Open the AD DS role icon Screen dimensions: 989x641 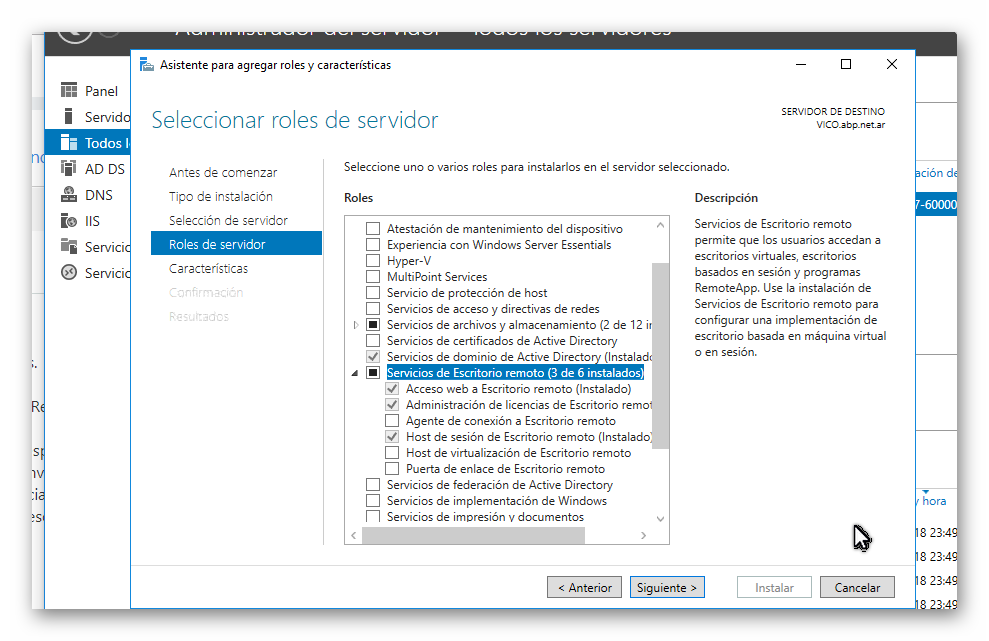[x=69, y=168]
